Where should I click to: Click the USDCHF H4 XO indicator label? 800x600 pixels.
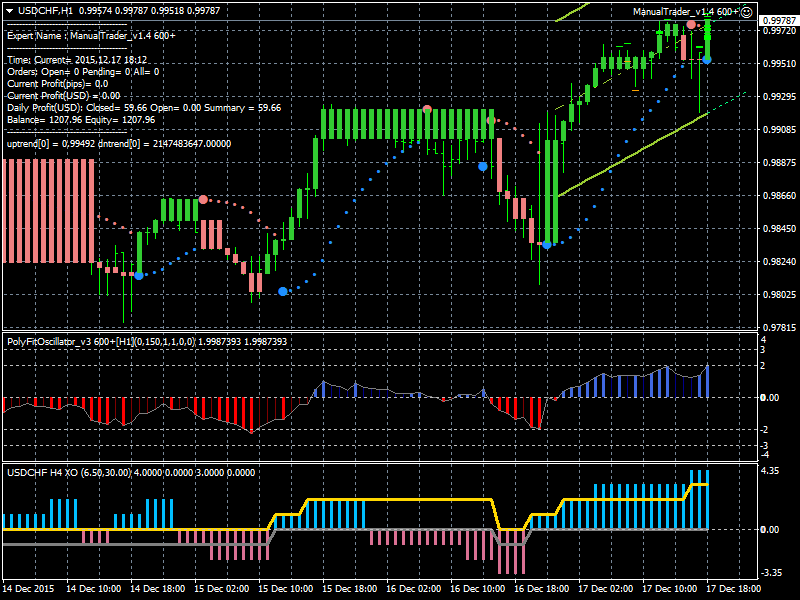point(40,472)
